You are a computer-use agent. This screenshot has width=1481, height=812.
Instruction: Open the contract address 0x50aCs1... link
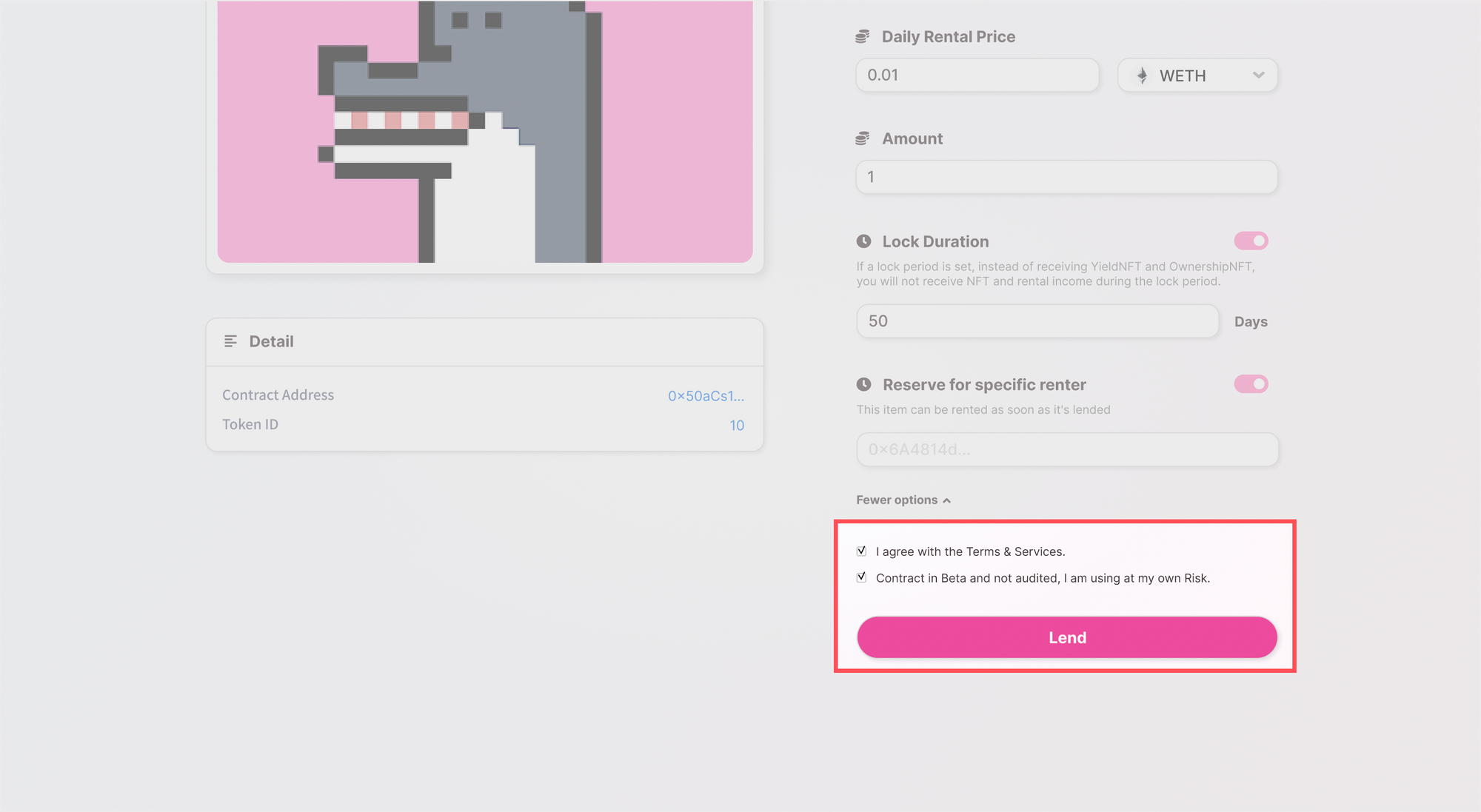(706, 396)
